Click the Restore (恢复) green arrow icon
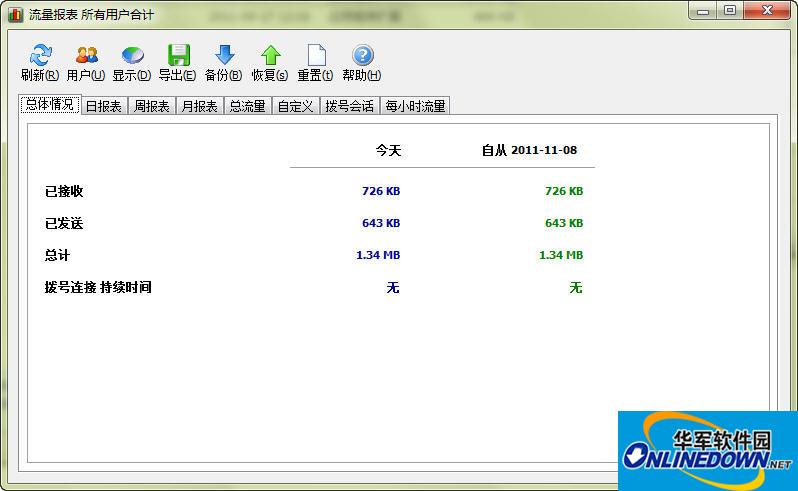The image size is (798, 491). click(270, 56)
